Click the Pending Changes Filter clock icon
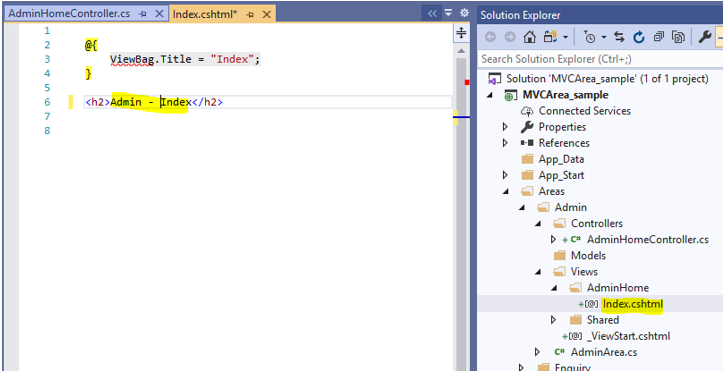Viewport: 724px width, 378px height. [x=590, y=37]
